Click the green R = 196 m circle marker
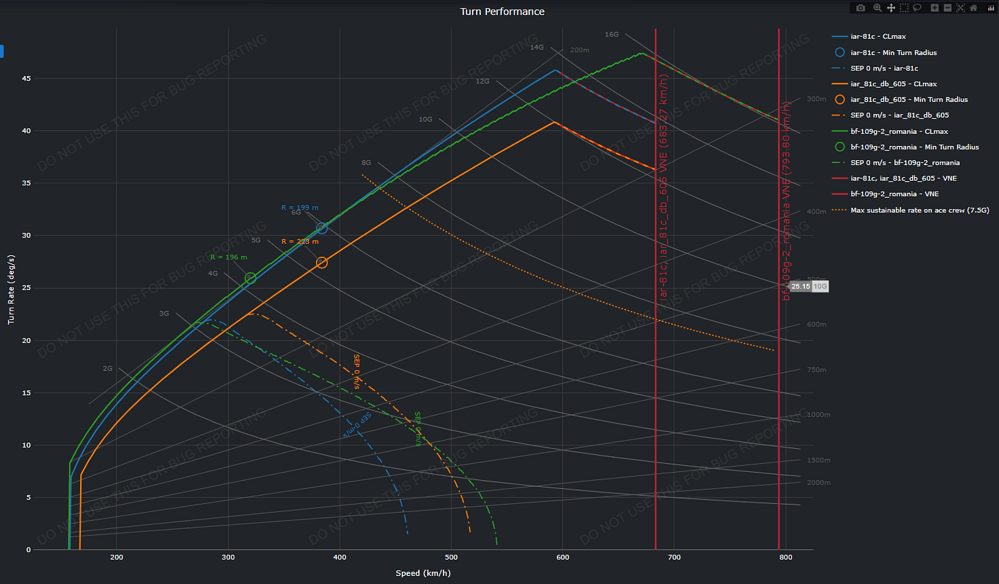Image resolution: width=999 pixels, height=584 pixels. pos(250,278)
